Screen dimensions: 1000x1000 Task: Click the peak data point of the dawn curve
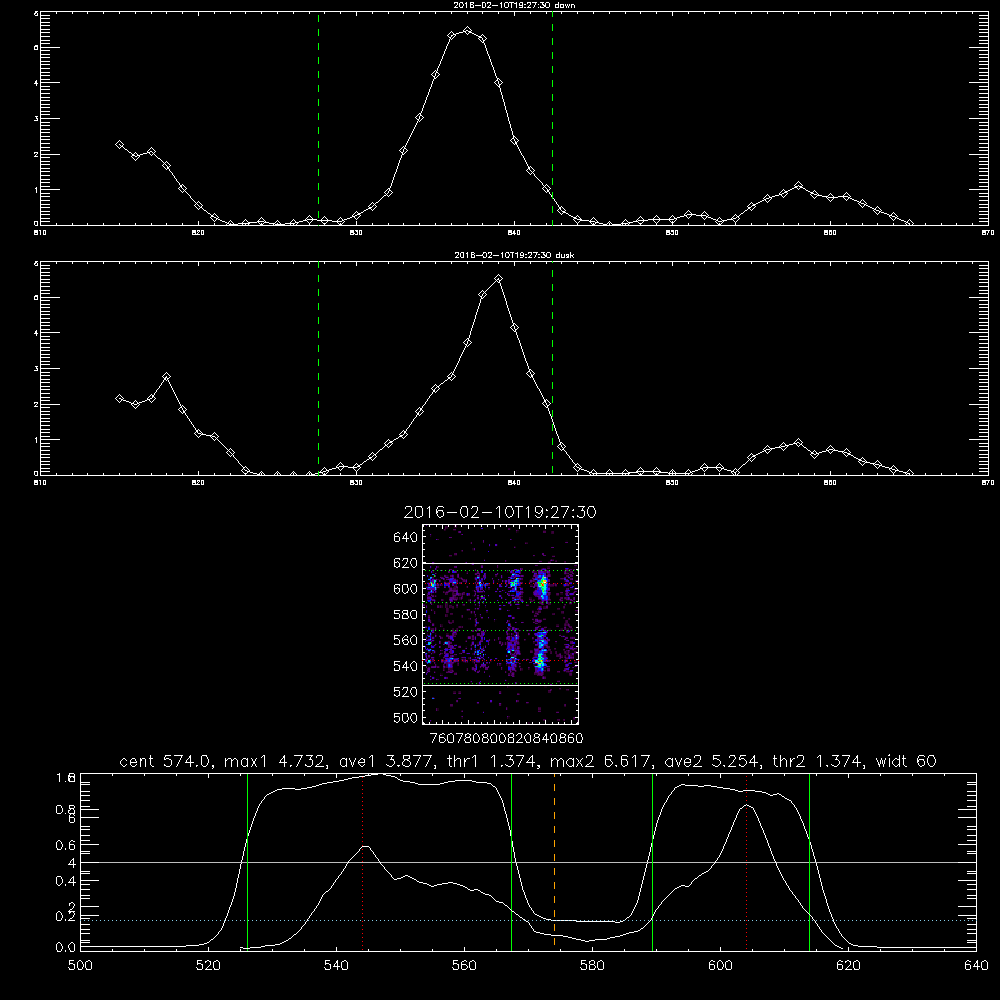point(467,31)
